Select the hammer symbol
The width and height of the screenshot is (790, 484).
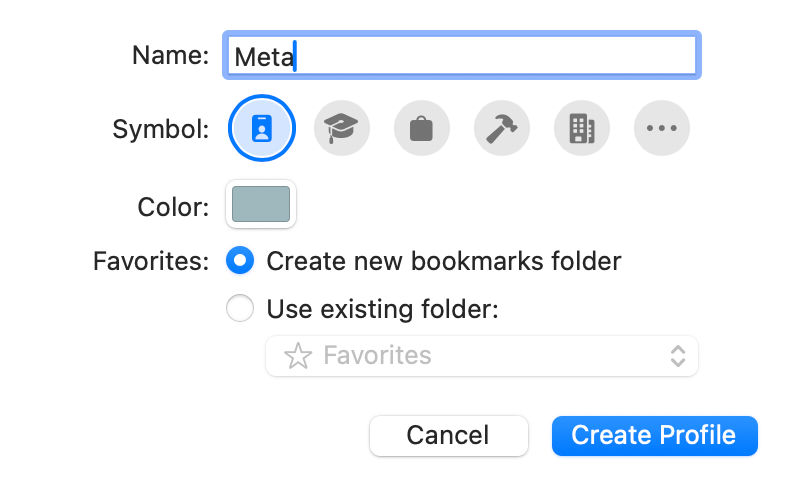point(502,128)
